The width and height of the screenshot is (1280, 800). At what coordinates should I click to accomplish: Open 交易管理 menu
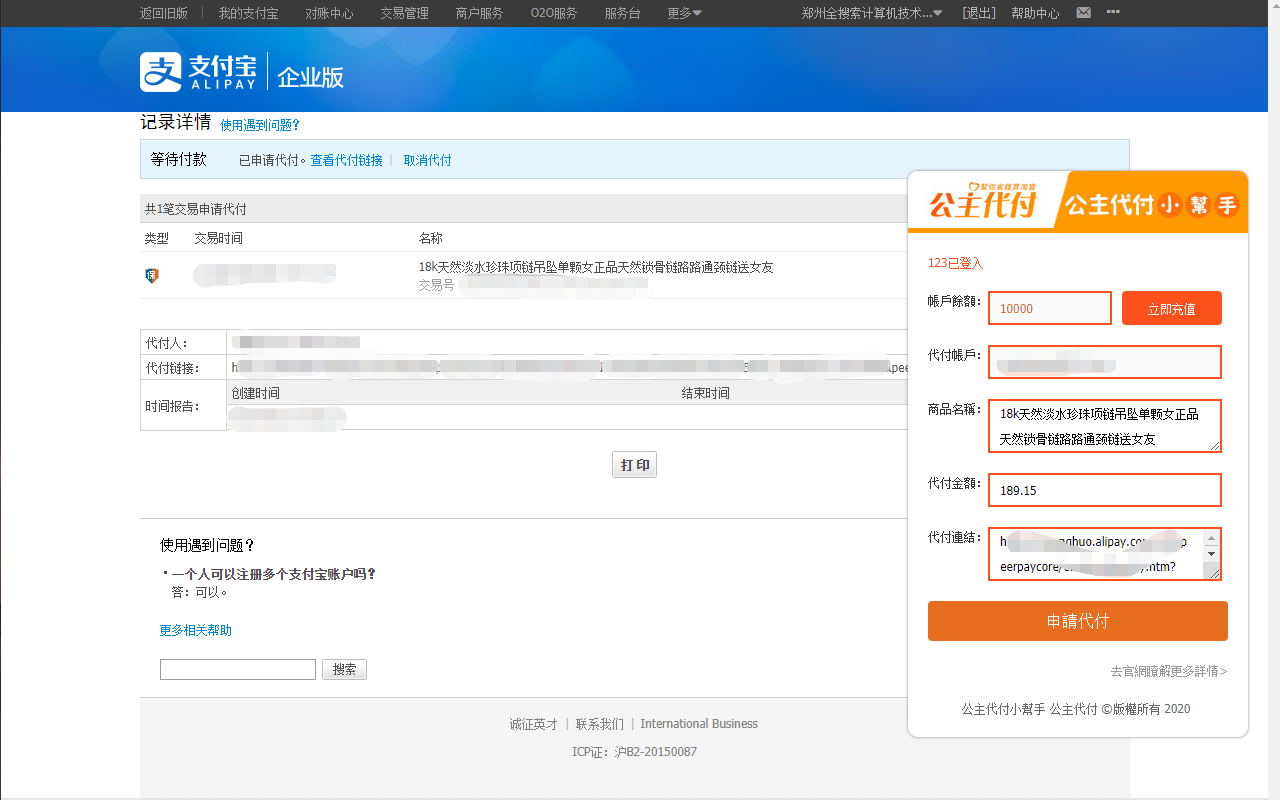coord(404,13)
